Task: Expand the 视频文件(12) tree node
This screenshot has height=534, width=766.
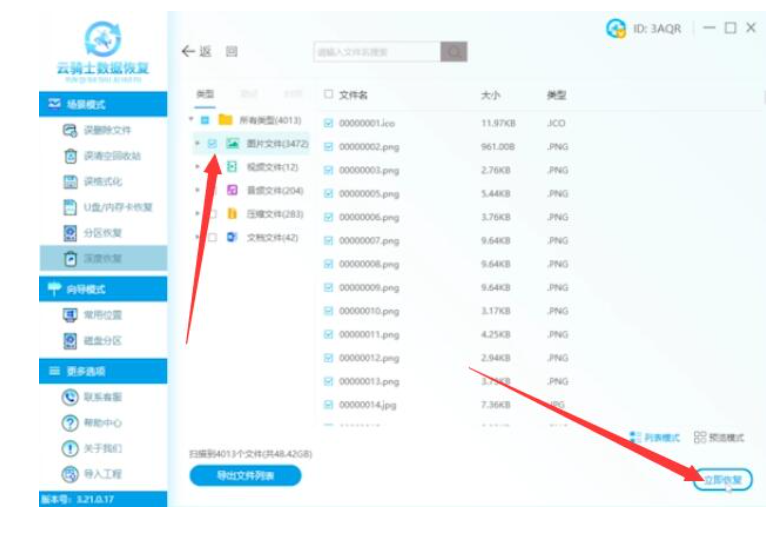Action: point(198,167)
